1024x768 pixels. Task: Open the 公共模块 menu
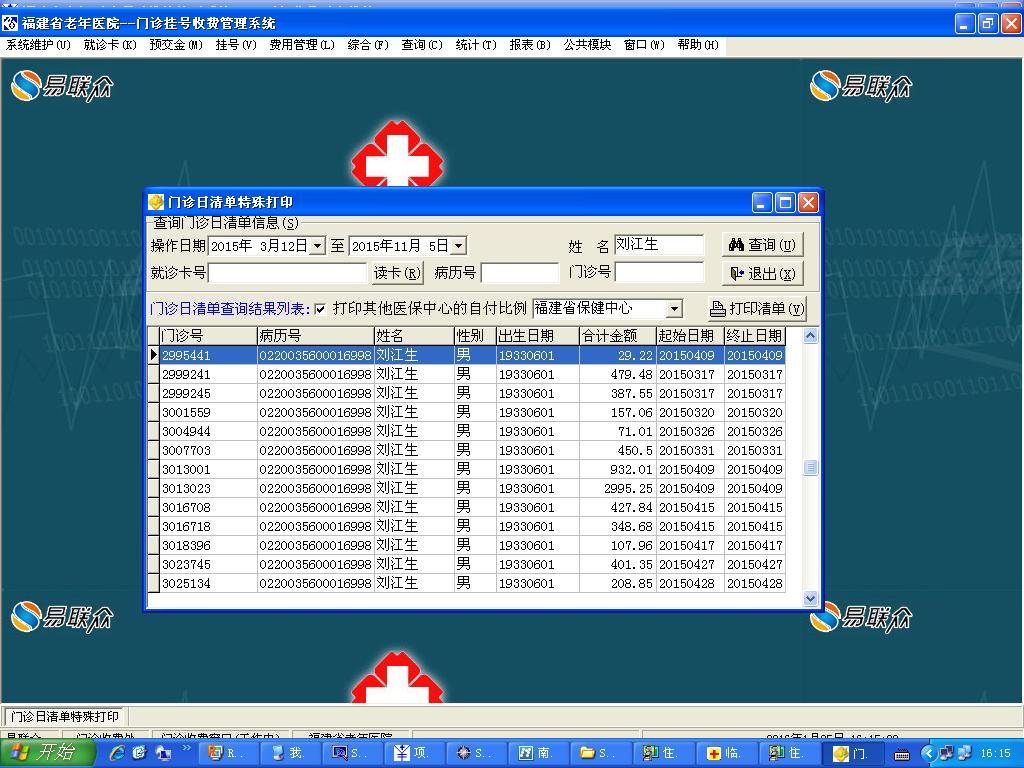coord(587,44)
